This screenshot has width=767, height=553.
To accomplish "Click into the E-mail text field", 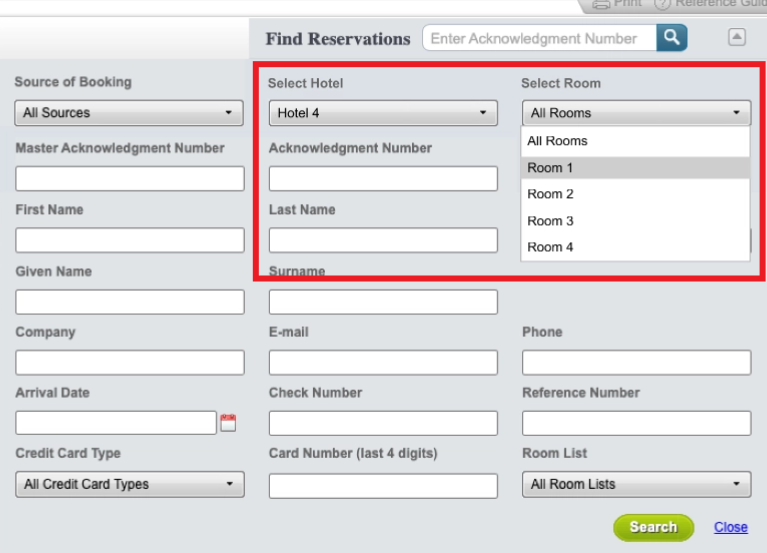I will tap(383, 362).
